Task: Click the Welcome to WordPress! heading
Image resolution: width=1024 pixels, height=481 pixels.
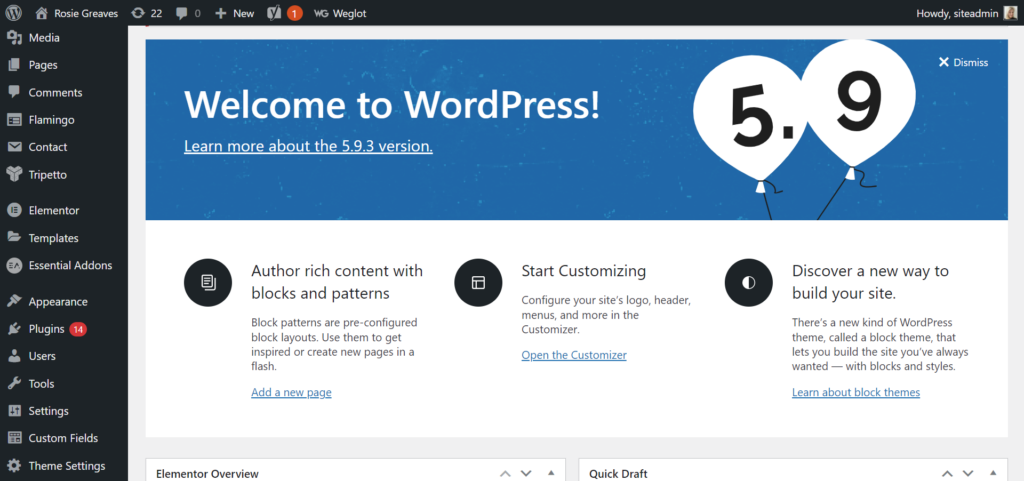Action: (x=392, y=103)
